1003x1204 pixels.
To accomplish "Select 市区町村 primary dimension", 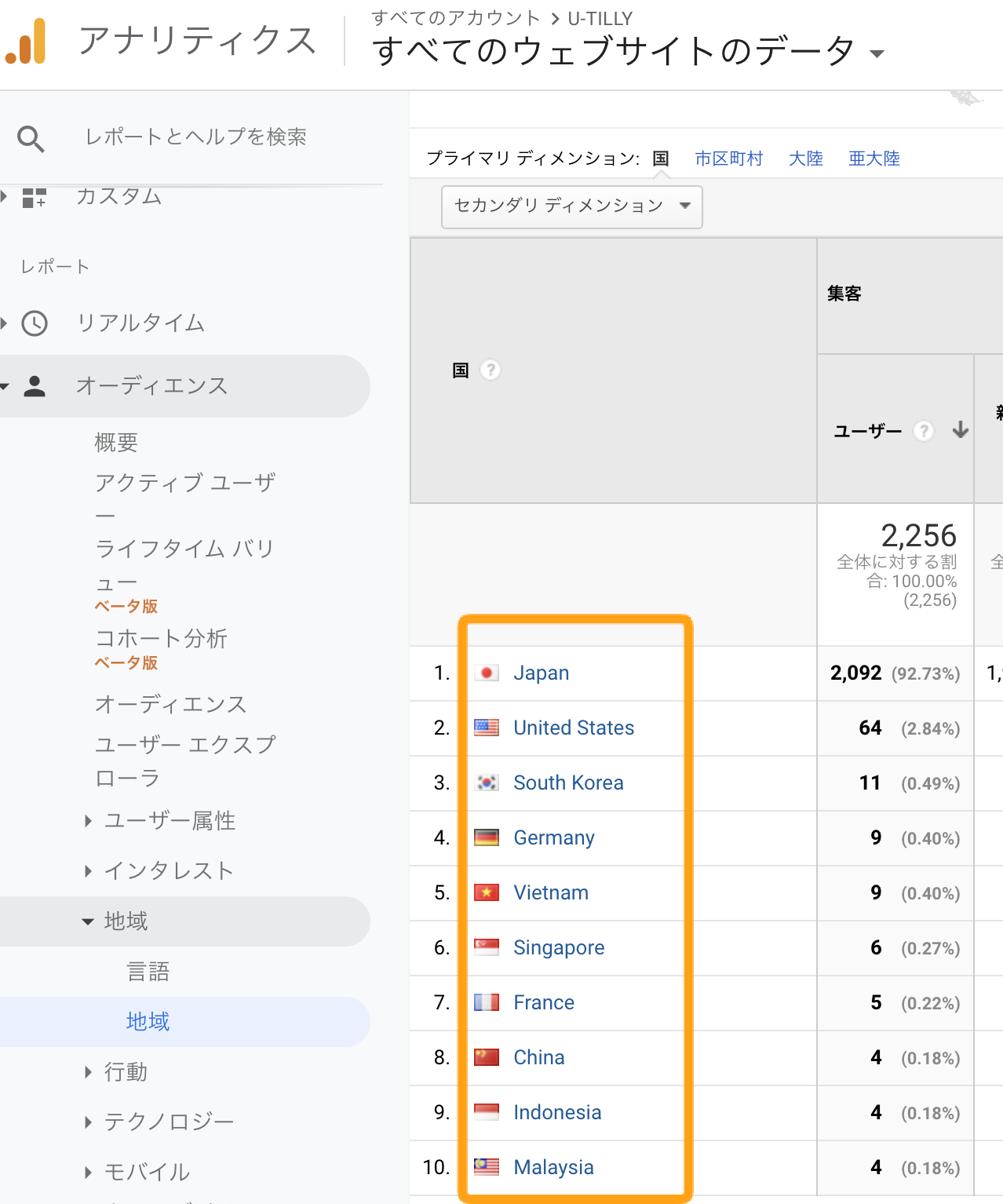I will tap(729, 159).
